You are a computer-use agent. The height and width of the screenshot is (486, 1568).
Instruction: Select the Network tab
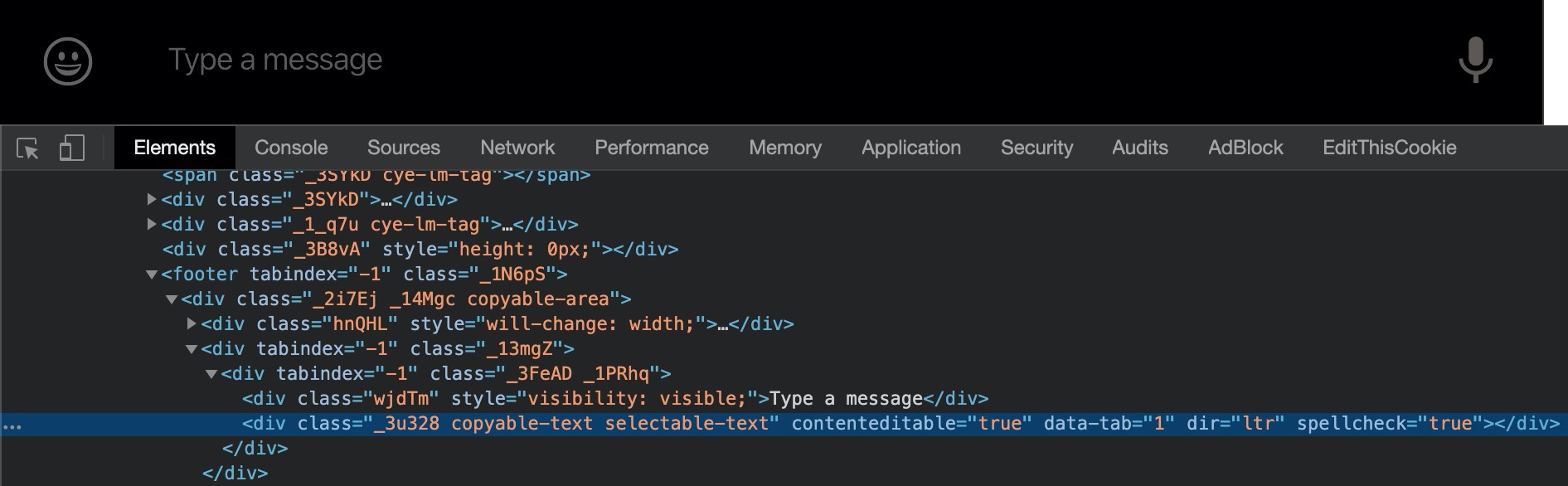coord(517,148)
